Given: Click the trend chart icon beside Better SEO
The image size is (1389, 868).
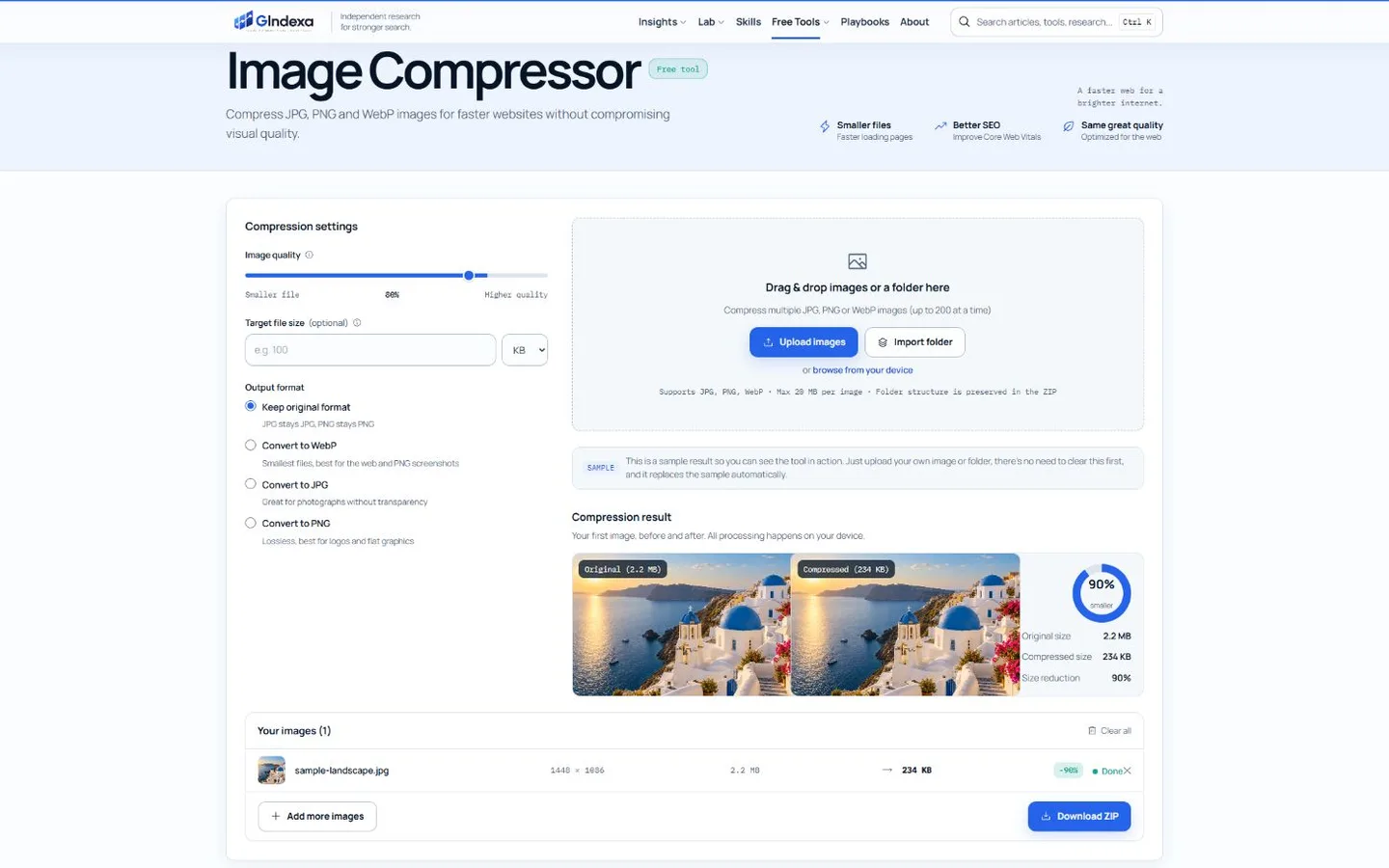Looking at the screenshot, I should (x=940, y=125).
